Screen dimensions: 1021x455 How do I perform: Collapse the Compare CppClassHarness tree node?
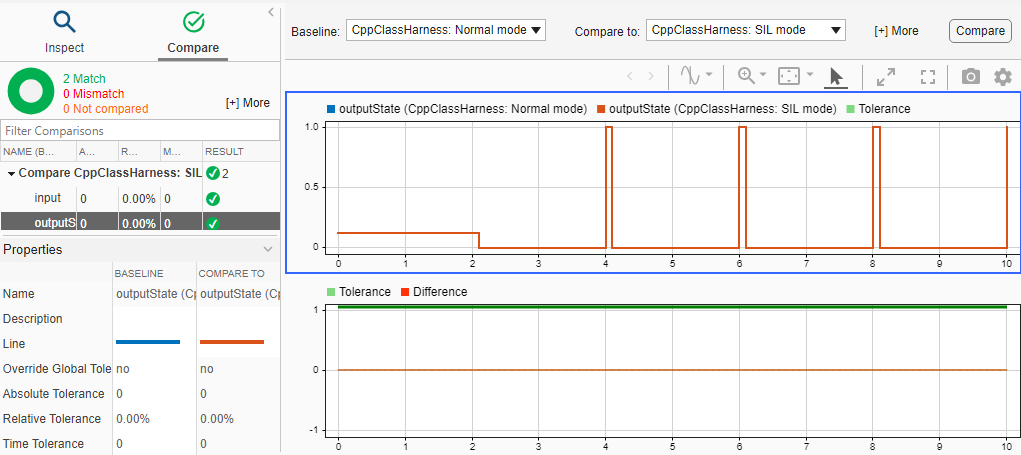coord(11,173)
